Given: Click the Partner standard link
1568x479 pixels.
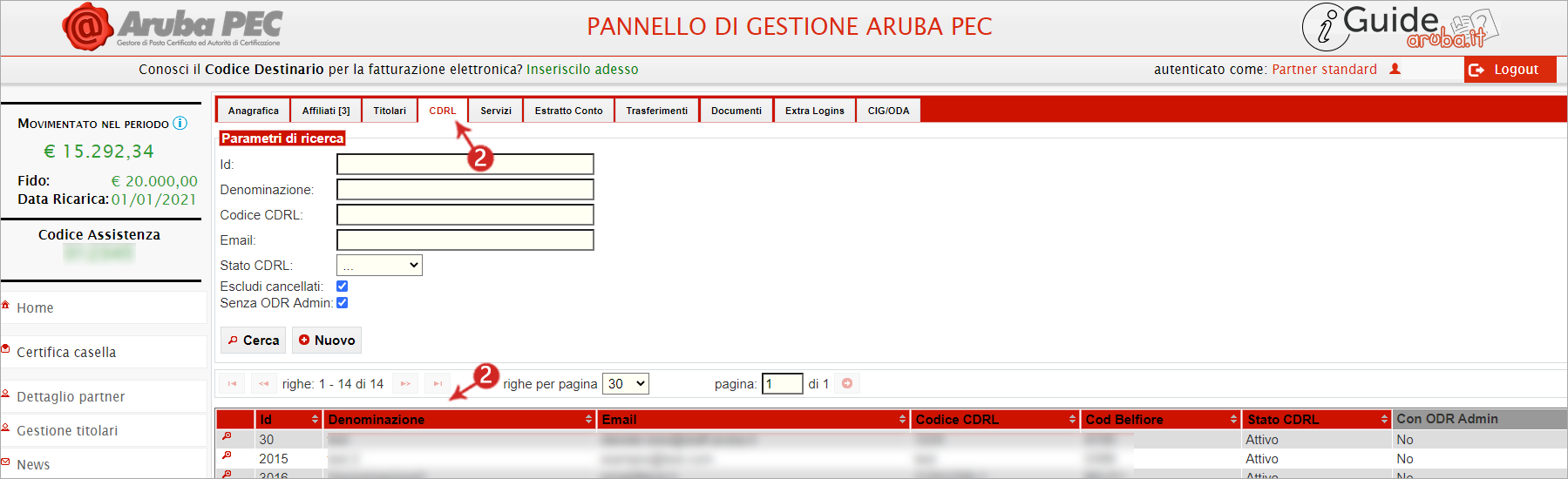Looking at the screenshot, I should pyautogui.click(x=1325, y=69).
